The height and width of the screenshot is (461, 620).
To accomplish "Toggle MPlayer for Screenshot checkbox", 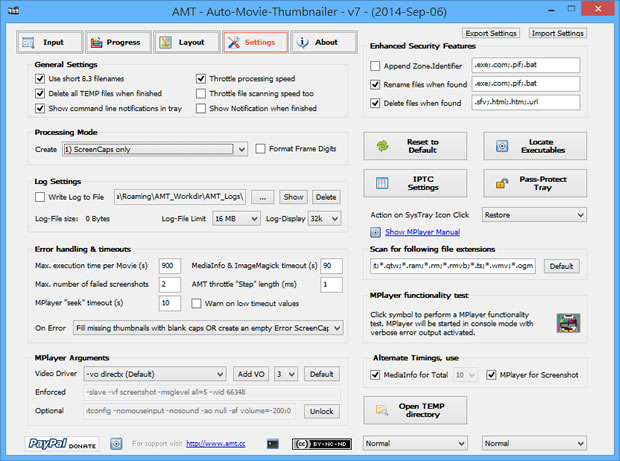I will point(491,374).
